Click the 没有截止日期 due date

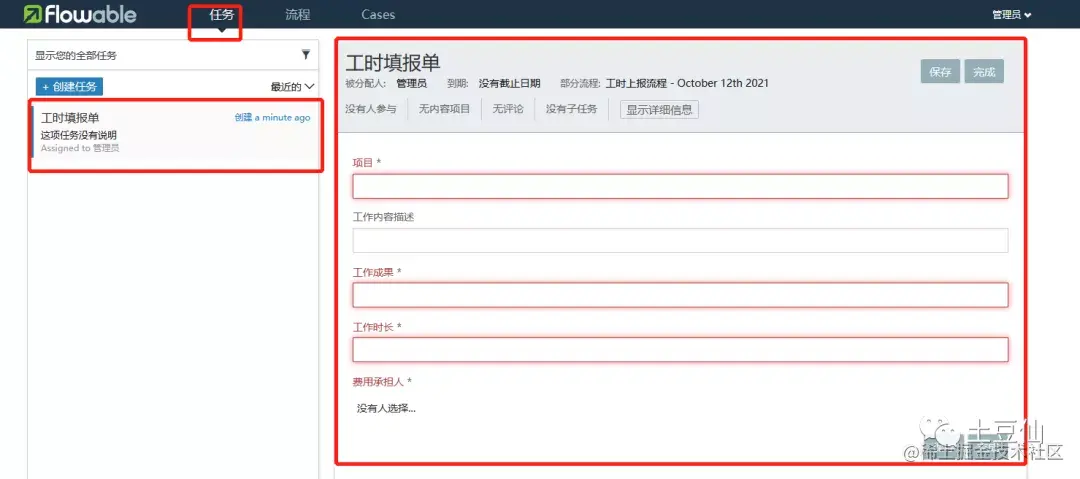coord(510,83)
